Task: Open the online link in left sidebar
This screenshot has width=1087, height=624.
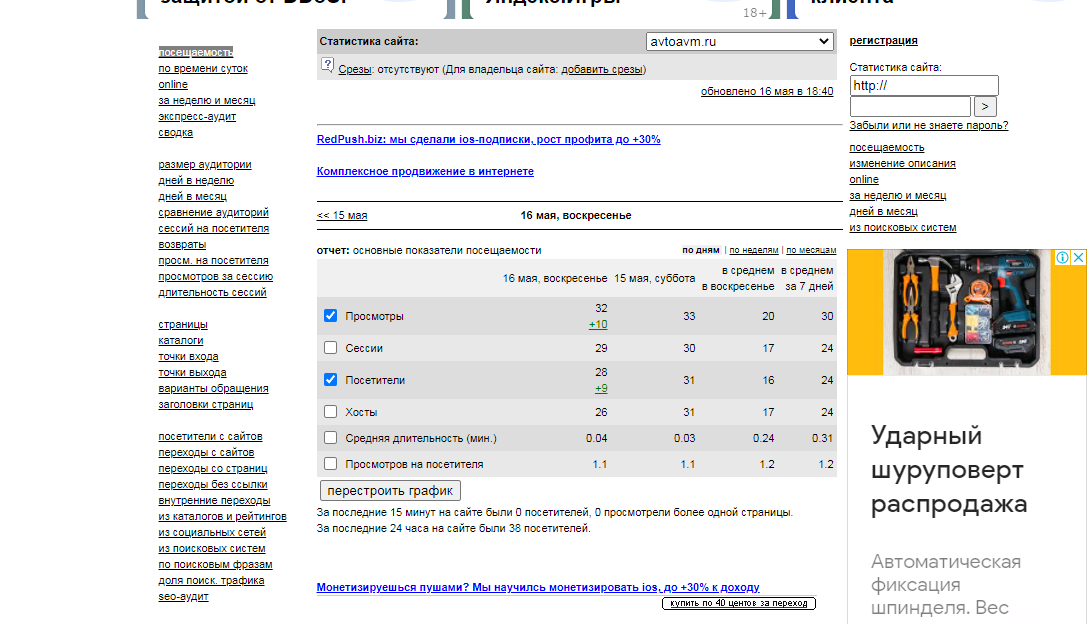Action: [x=173, y=84]
